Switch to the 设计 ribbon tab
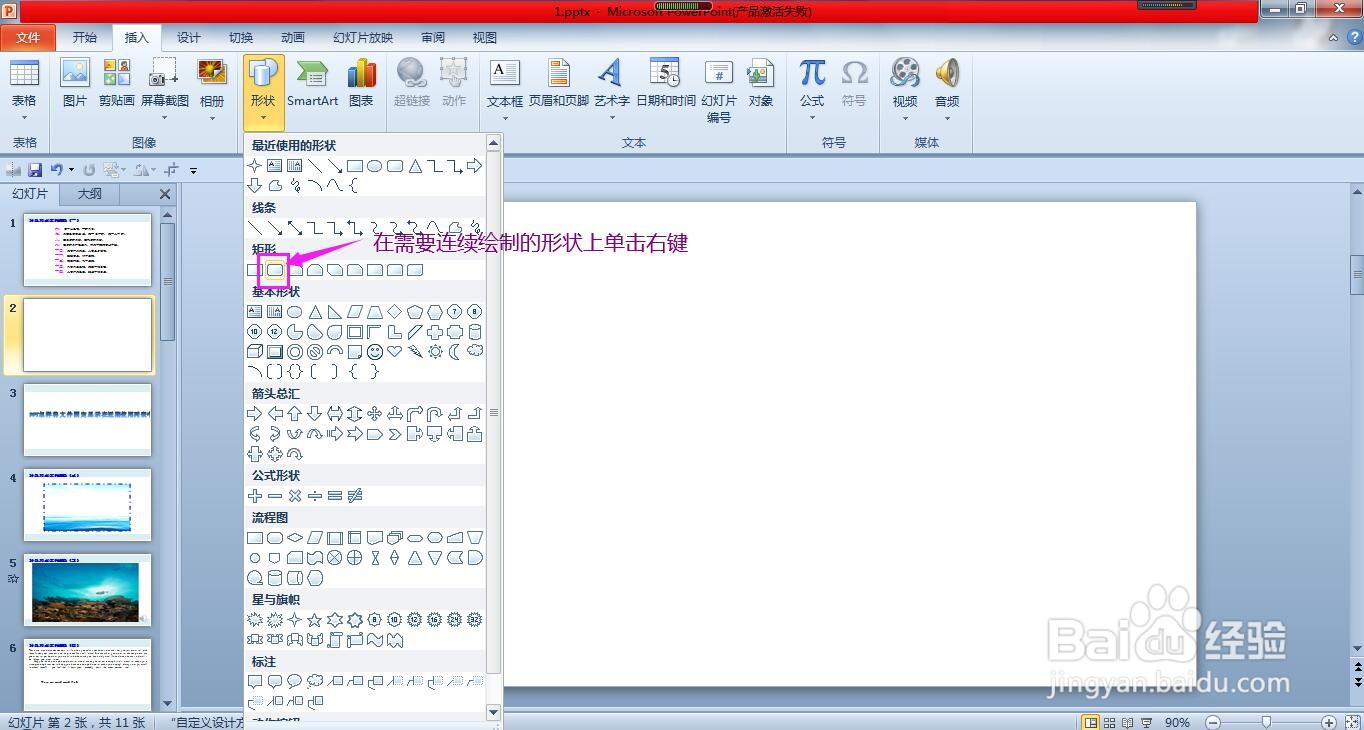Viewport: 1364px width, 730px height. coord(189,37)
